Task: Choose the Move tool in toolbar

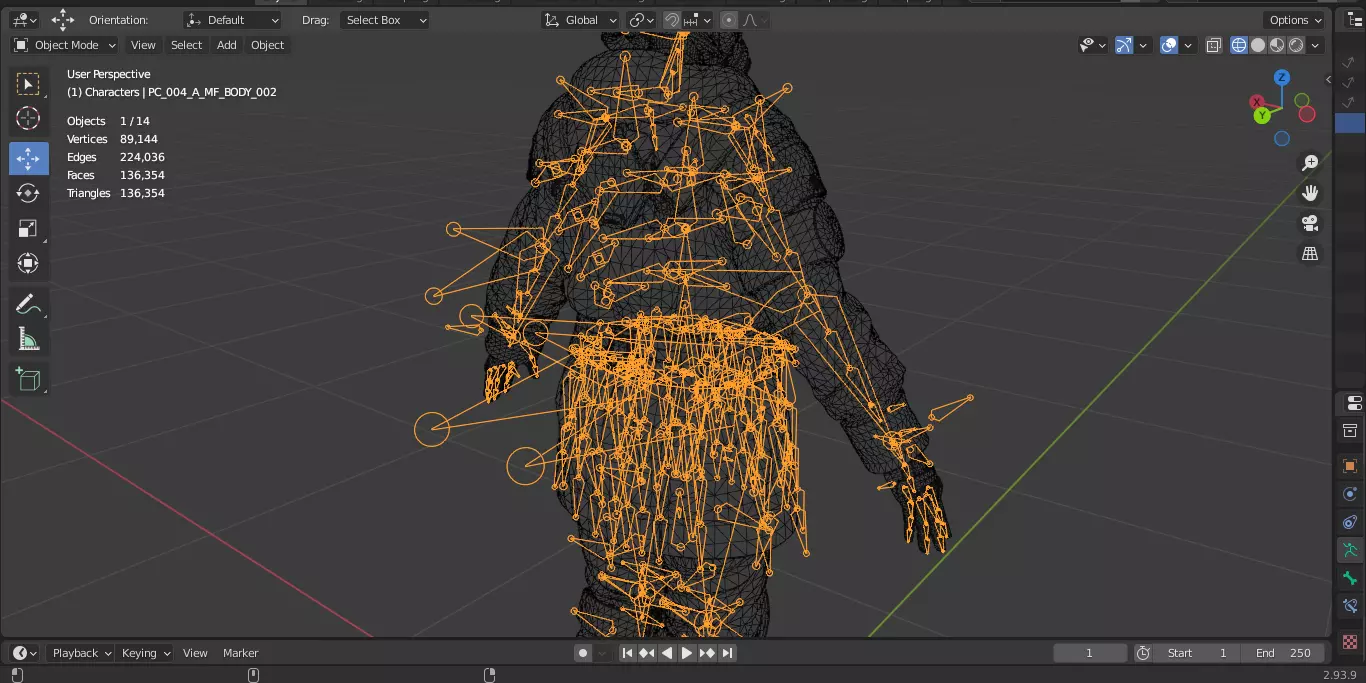Action: 28,158
